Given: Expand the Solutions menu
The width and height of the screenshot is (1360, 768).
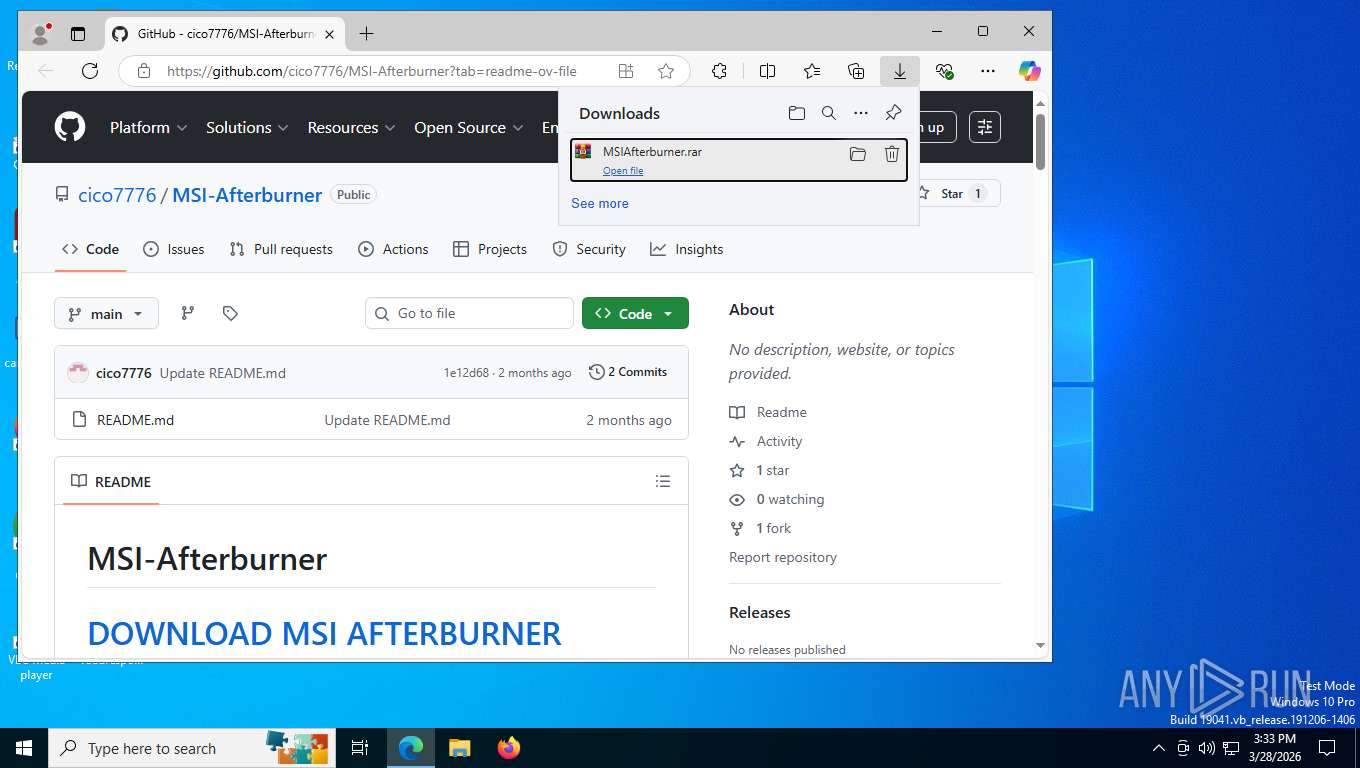Looking at the screenshot, I should (x=247, y=127).
